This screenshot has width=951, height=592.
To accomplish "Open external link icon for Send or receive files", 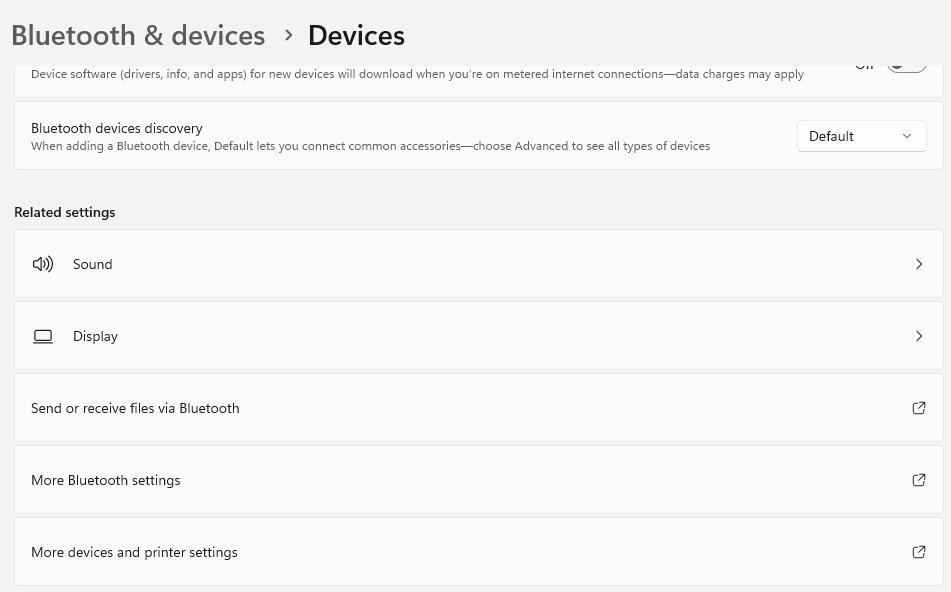I will point(919,408).
